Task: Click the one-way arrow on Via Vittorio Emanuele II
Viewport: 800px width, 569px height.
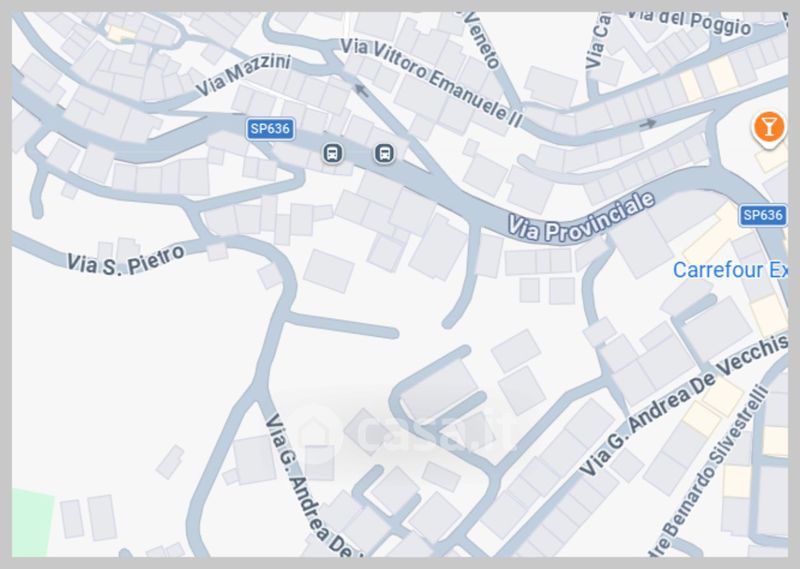Action: (x=362, y=91)
